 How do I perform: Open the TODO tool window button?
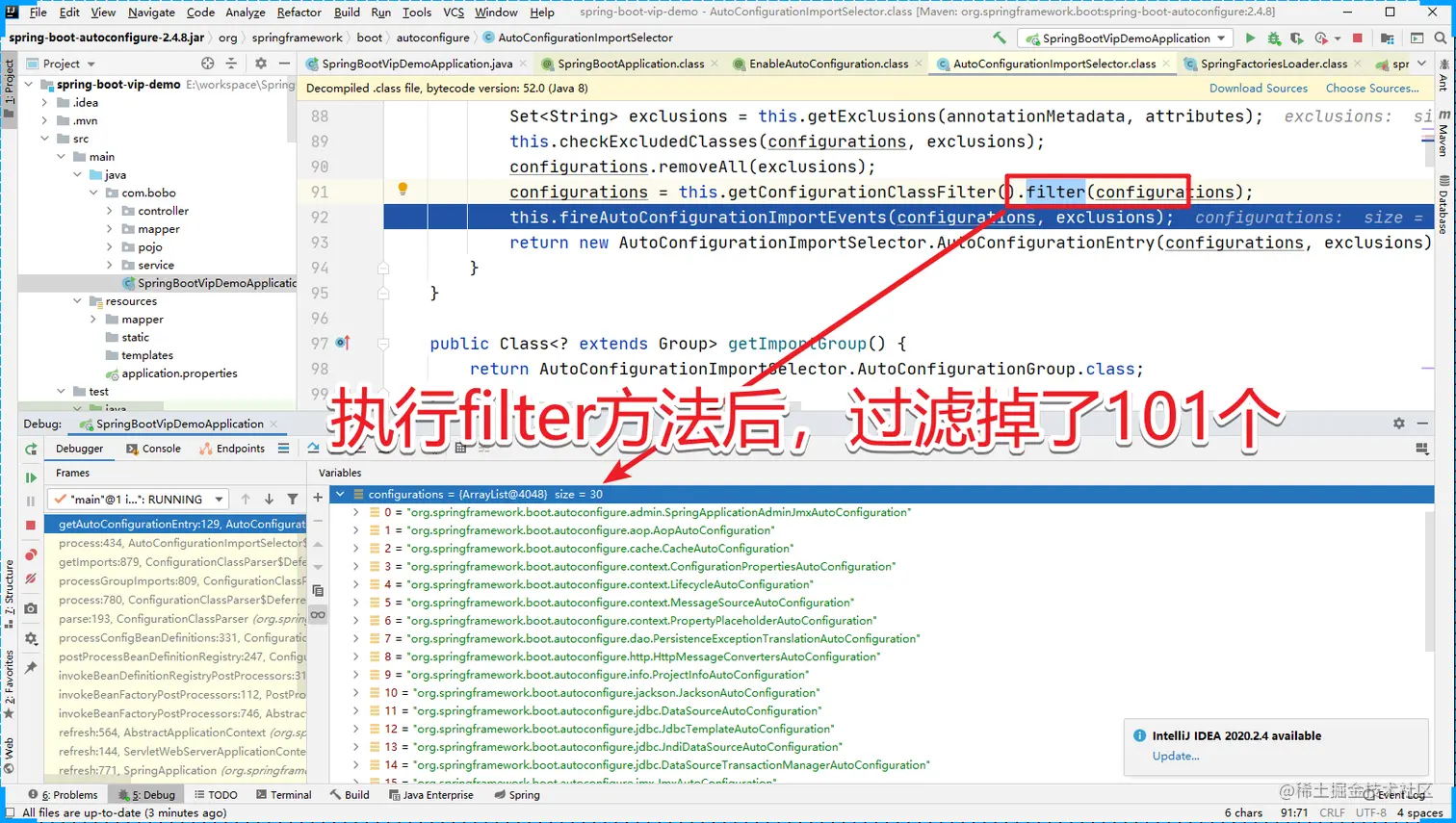(x=216, y=795)
